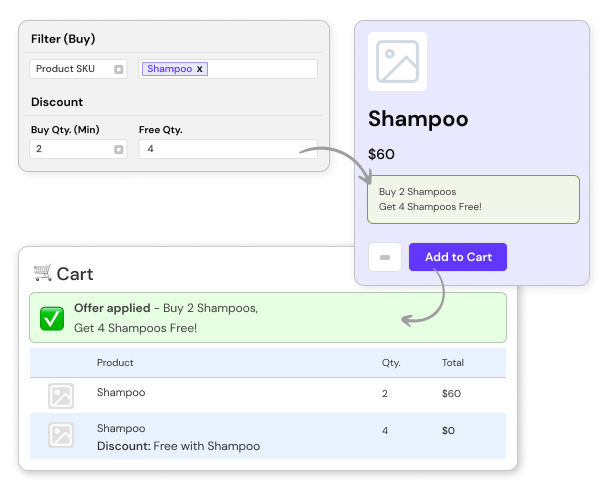Open the Buy Qty. (Min) dropdown
The height and width of the screenshot is (500, 610).
click(x=118, y=149)
